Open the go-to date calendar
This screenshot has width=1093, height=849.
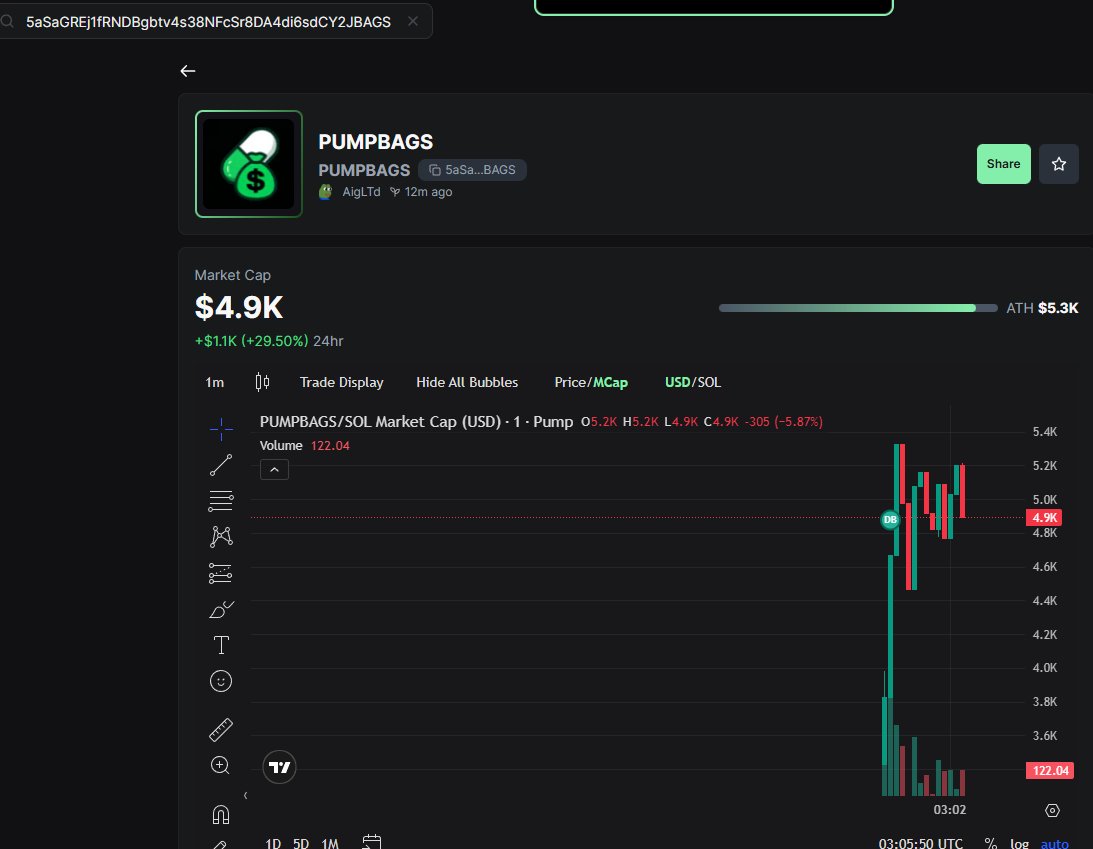pos(372,842)
